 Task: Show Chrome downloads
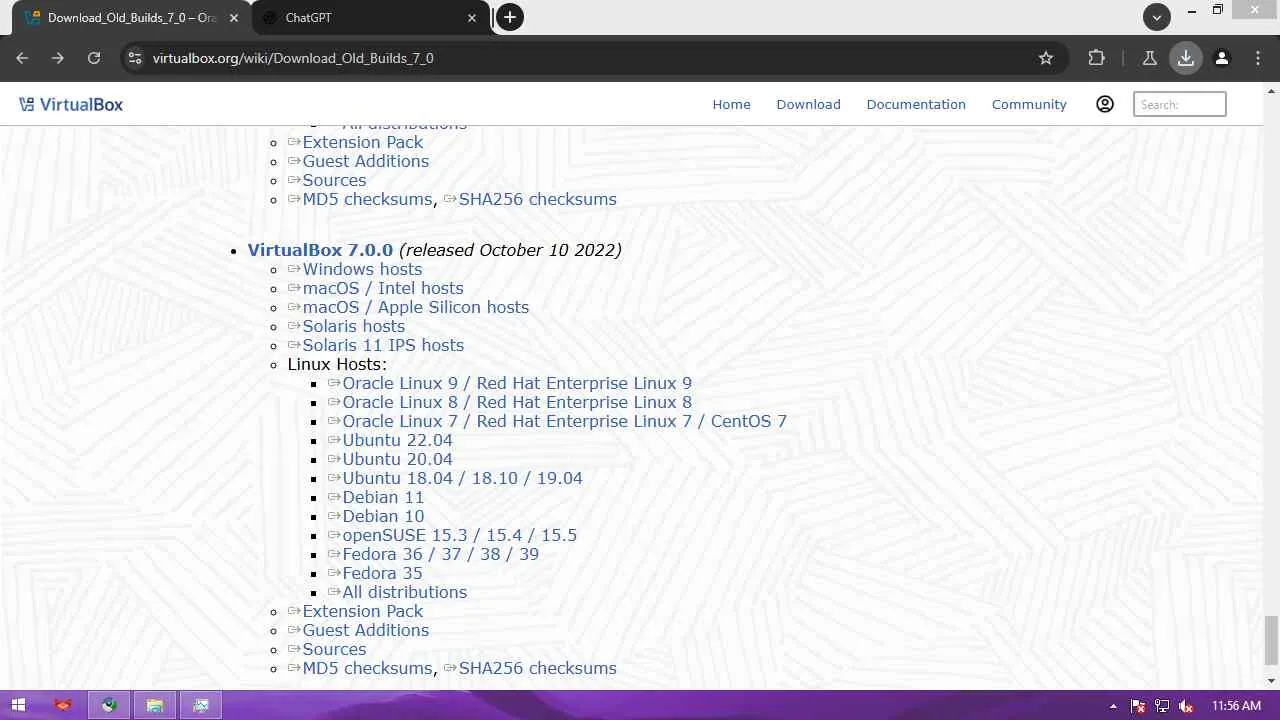click(x=1186, y=58)
